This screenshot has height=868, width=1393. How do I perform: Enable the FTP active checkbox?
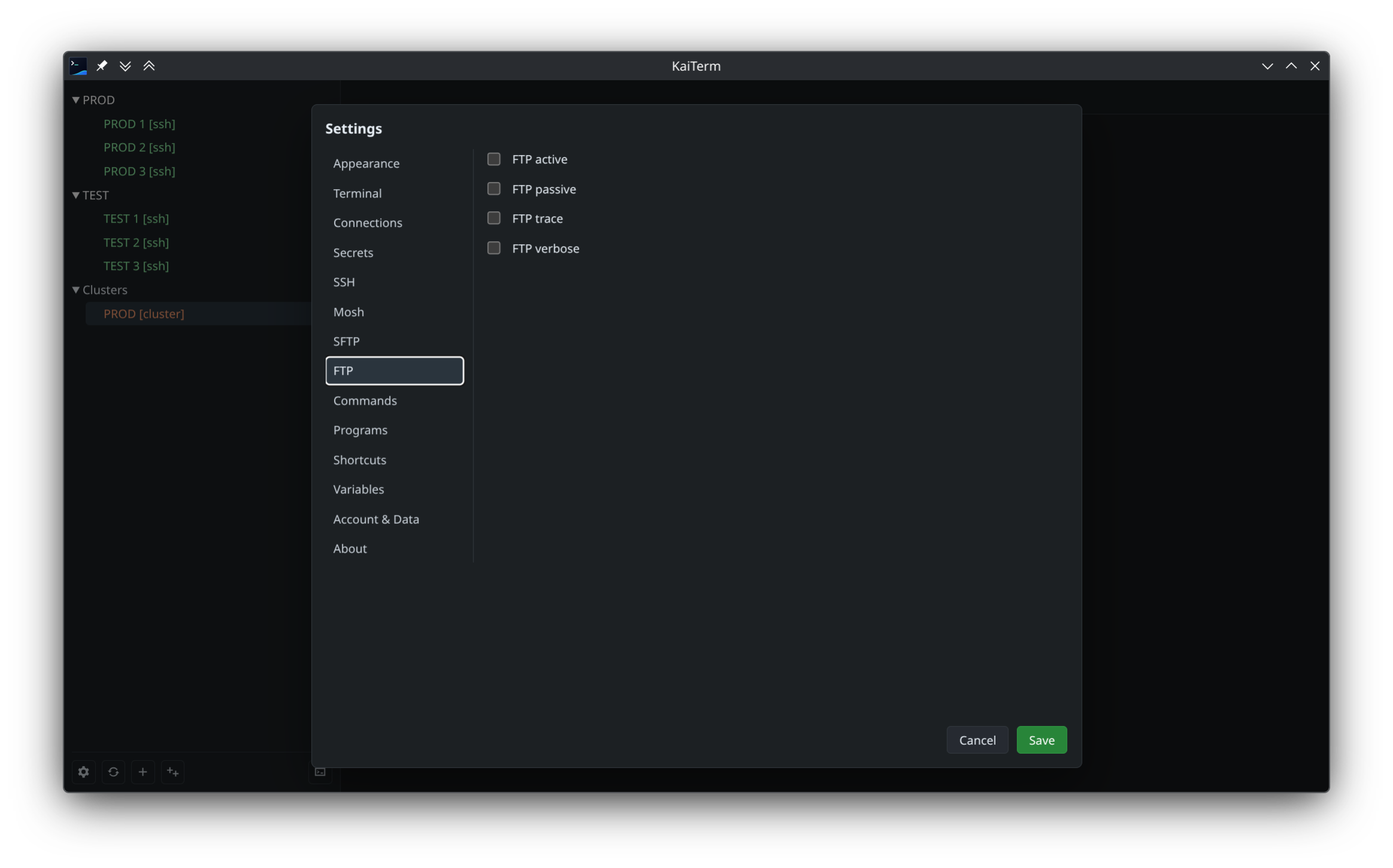point(494,159)
